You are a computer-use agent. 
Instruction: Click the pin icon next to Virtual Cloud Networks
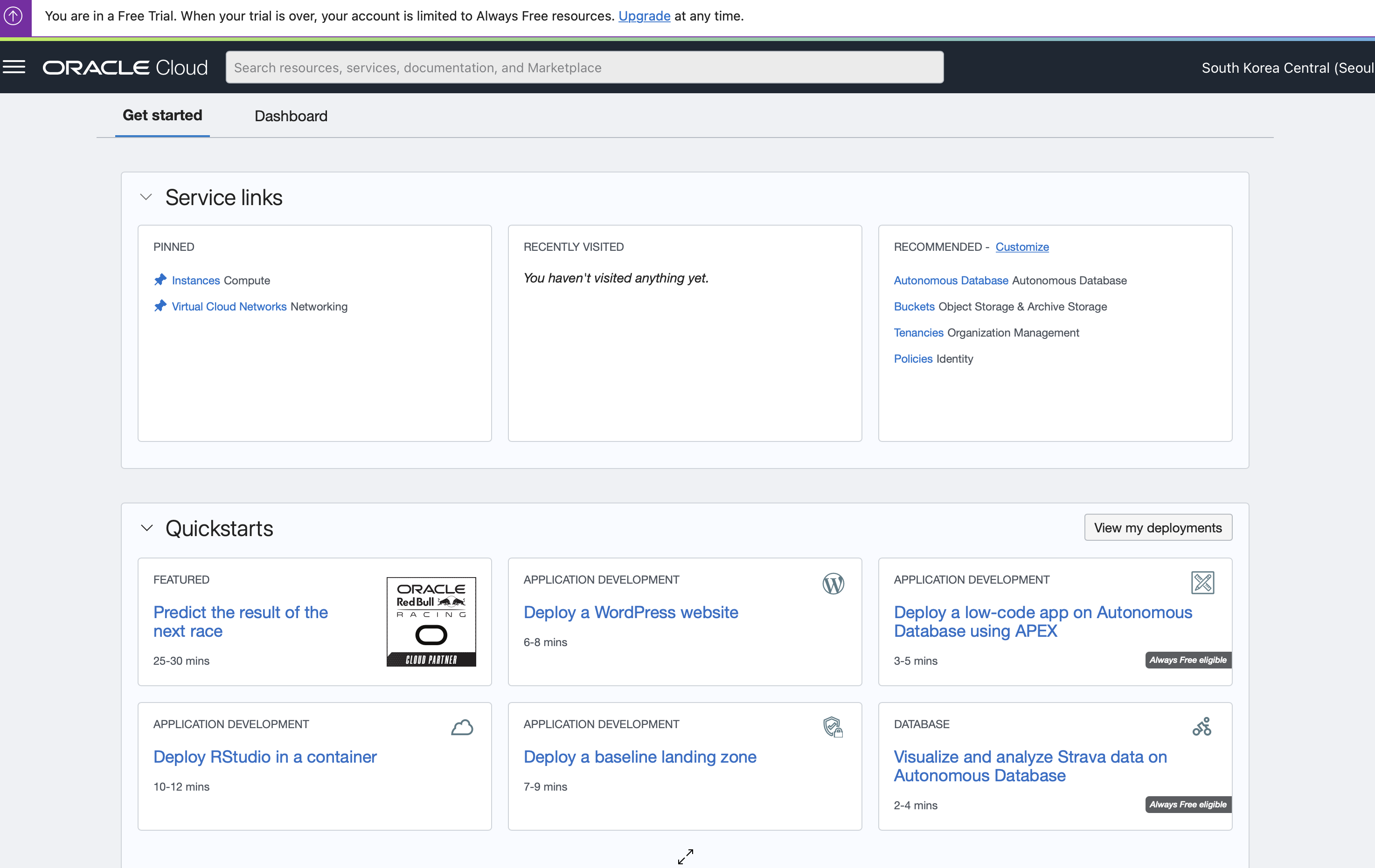[160, 306]
